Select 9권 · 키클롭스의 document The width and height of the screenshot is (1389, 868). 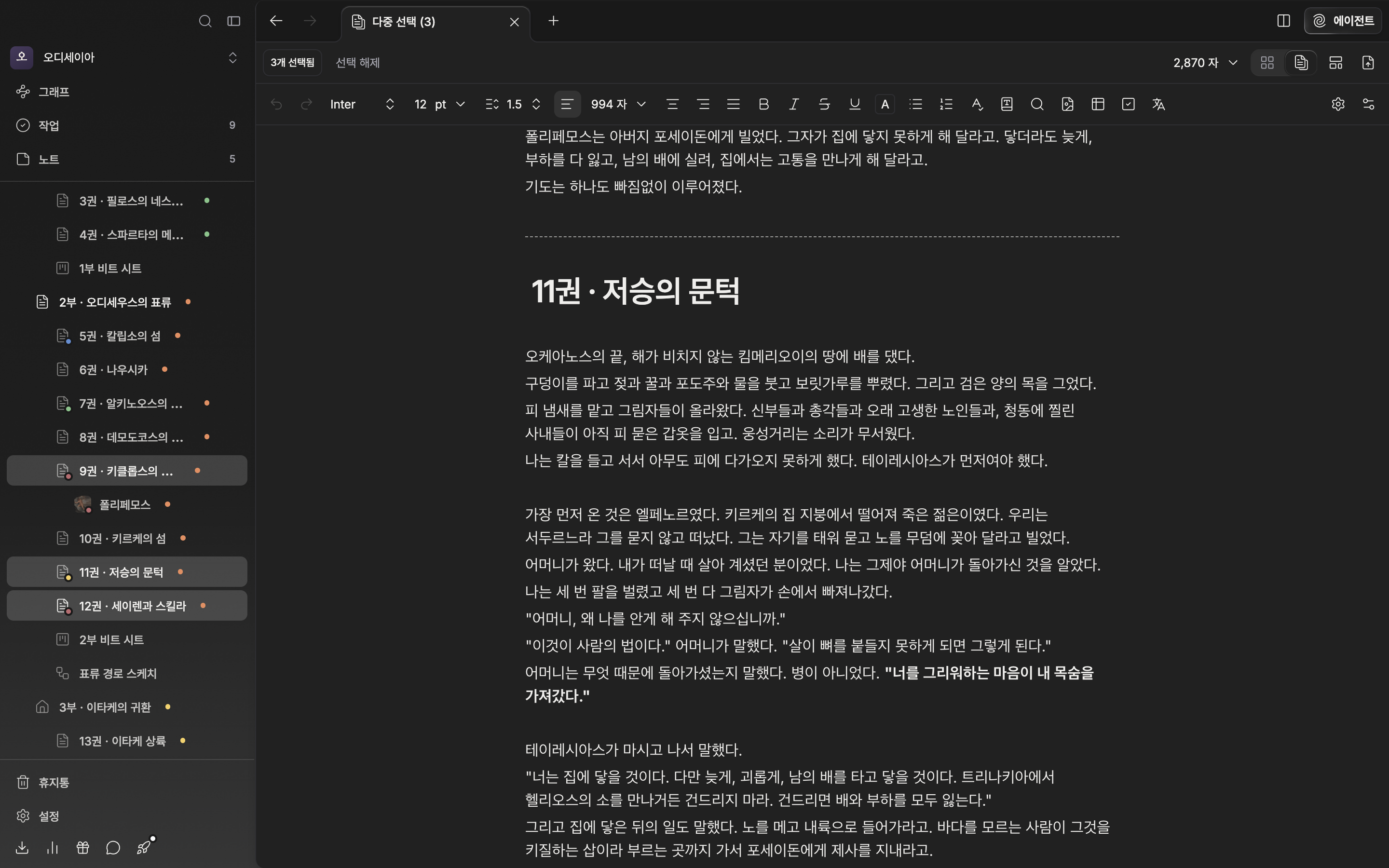pyautogui.click(x=127, y=471)
